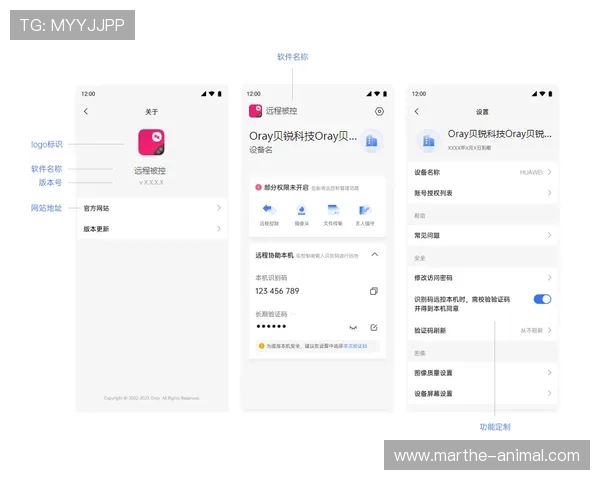Screen dimensions: 600x480
Task: Edit the 长期验证码 with pencil icon
Action: coord(373,327)
